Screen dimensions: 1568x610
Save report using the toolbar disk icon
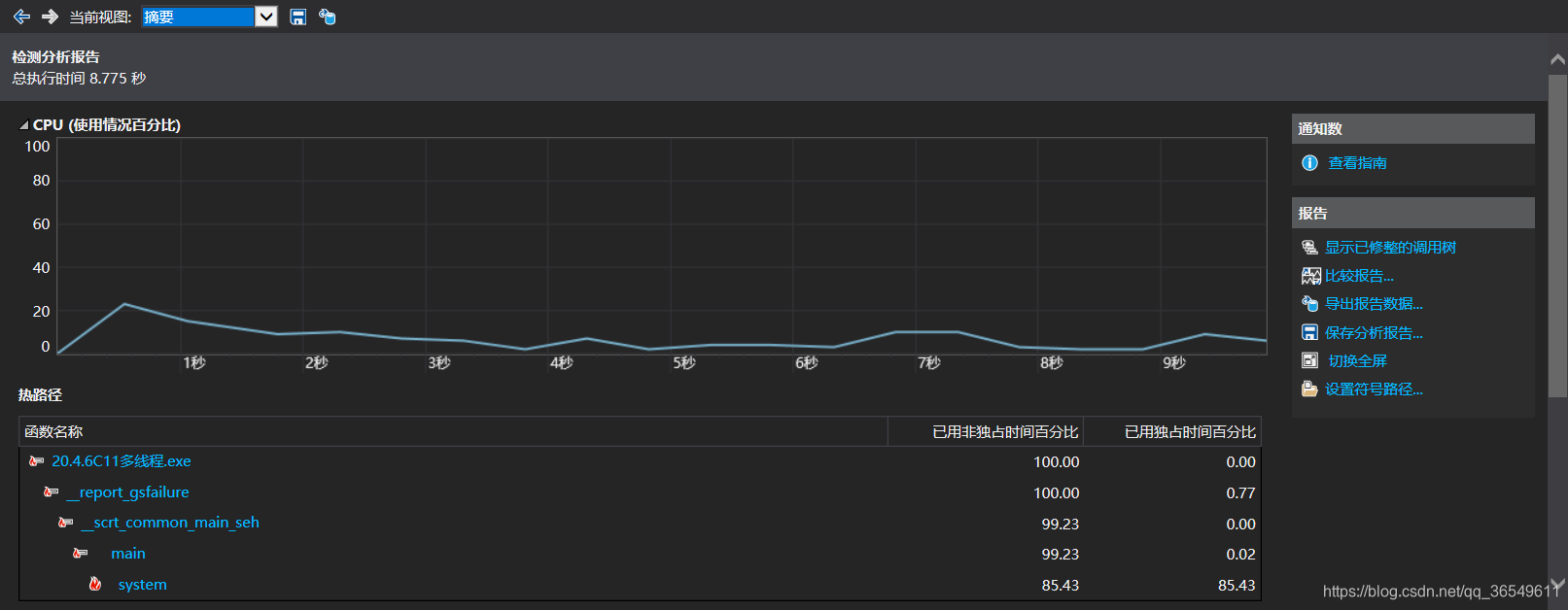click(298, 17)
